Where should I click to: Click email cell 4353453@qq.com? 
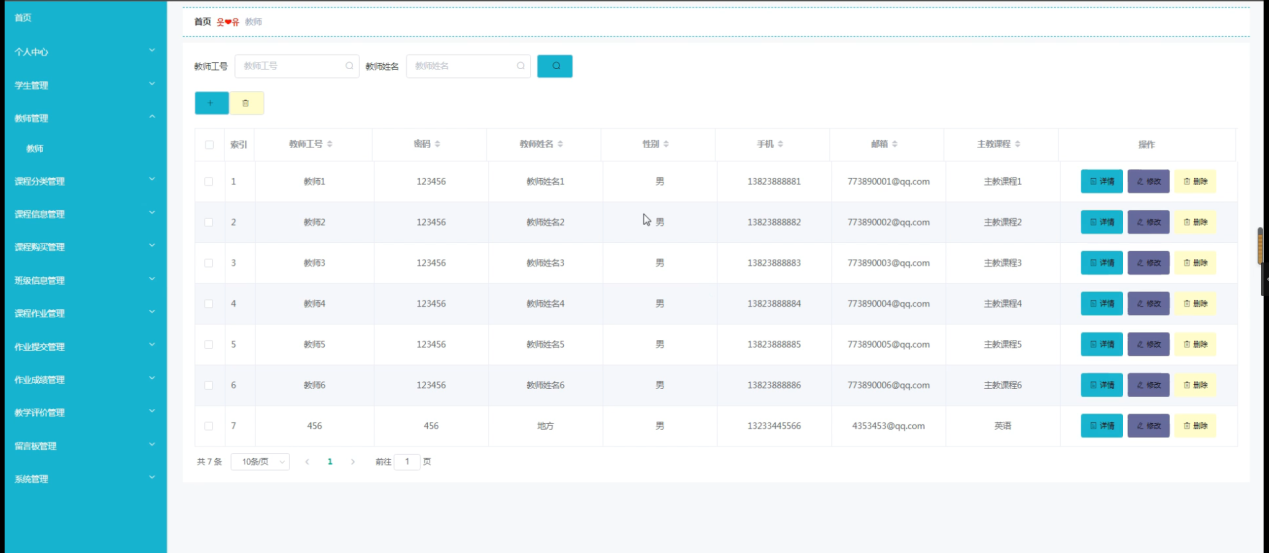pos(888,426)
